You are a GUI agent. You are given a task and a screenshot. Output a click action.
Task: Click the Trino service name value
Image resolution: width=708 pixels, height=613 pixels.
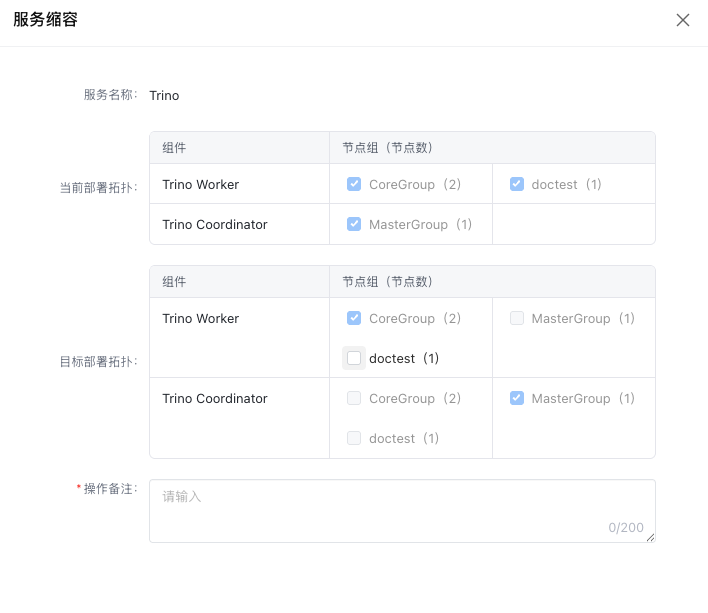164,96
